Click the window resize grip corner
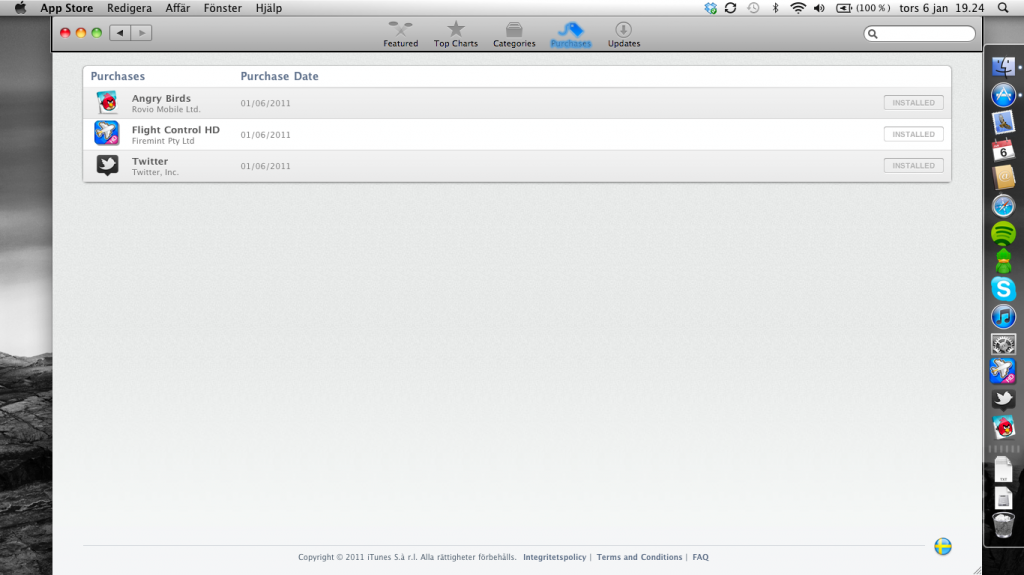This screenshot has height=575, width=1024. [x=977, y=570]
